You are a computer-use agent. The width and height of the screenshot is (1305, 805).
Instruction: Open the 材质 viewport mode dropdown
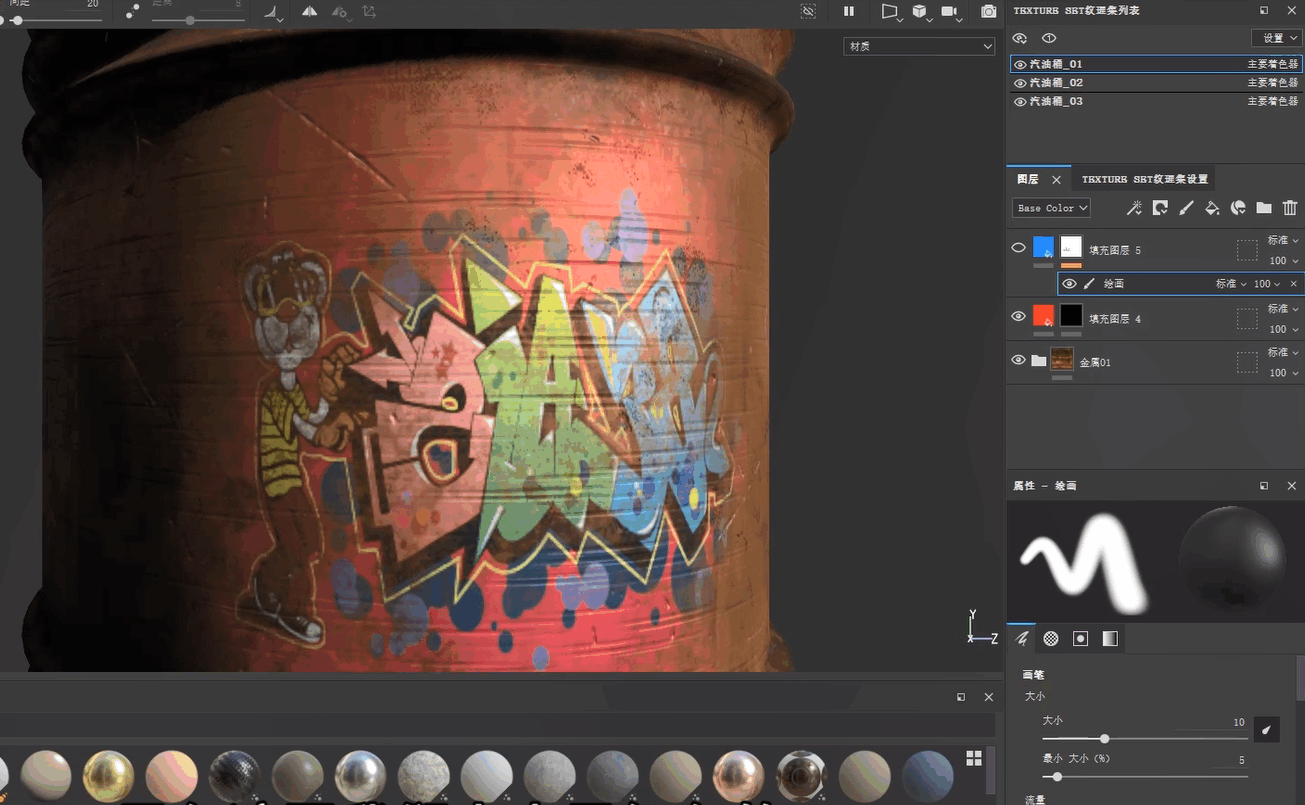(x=920, y=46)
